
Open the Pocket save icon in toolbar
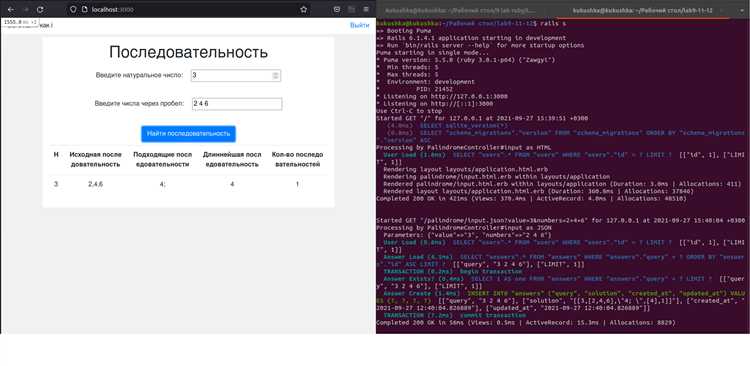click(337, 9)
